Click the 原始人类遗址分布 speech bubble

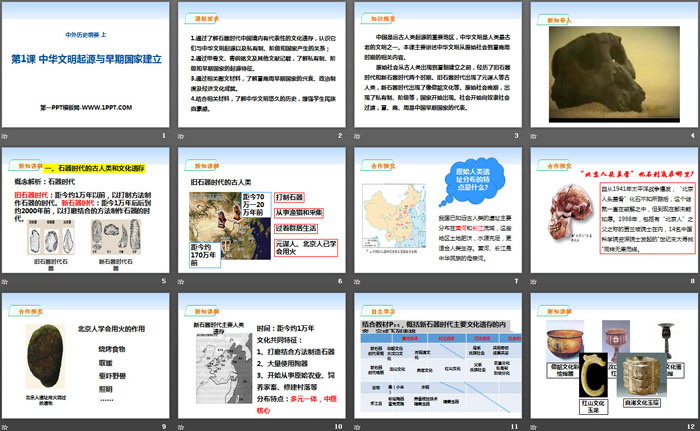pyautogui.click(x=465, y=187)
